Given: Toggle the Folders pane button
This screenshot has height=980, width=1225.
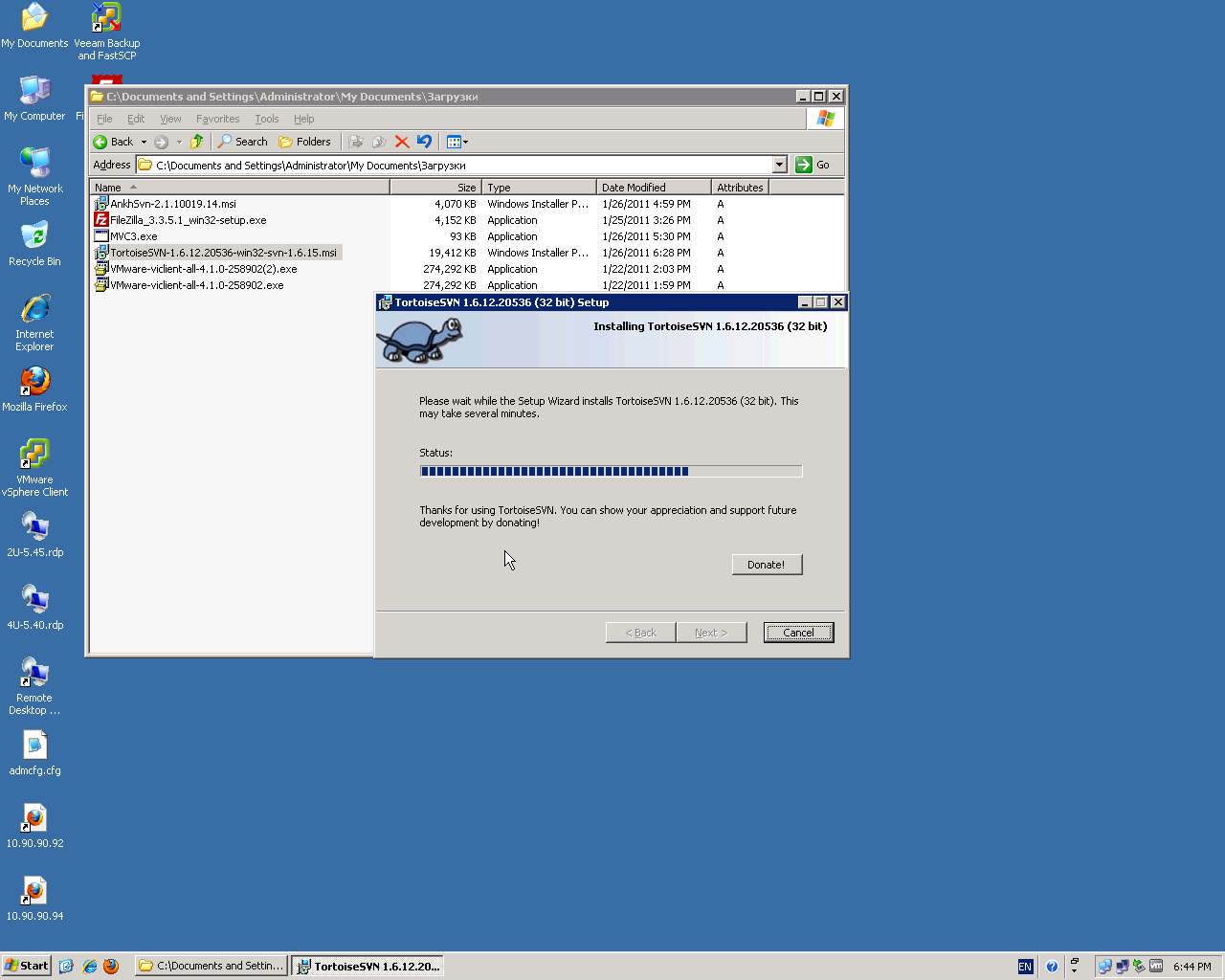Looking at the screenshot, I should point(304,142).
